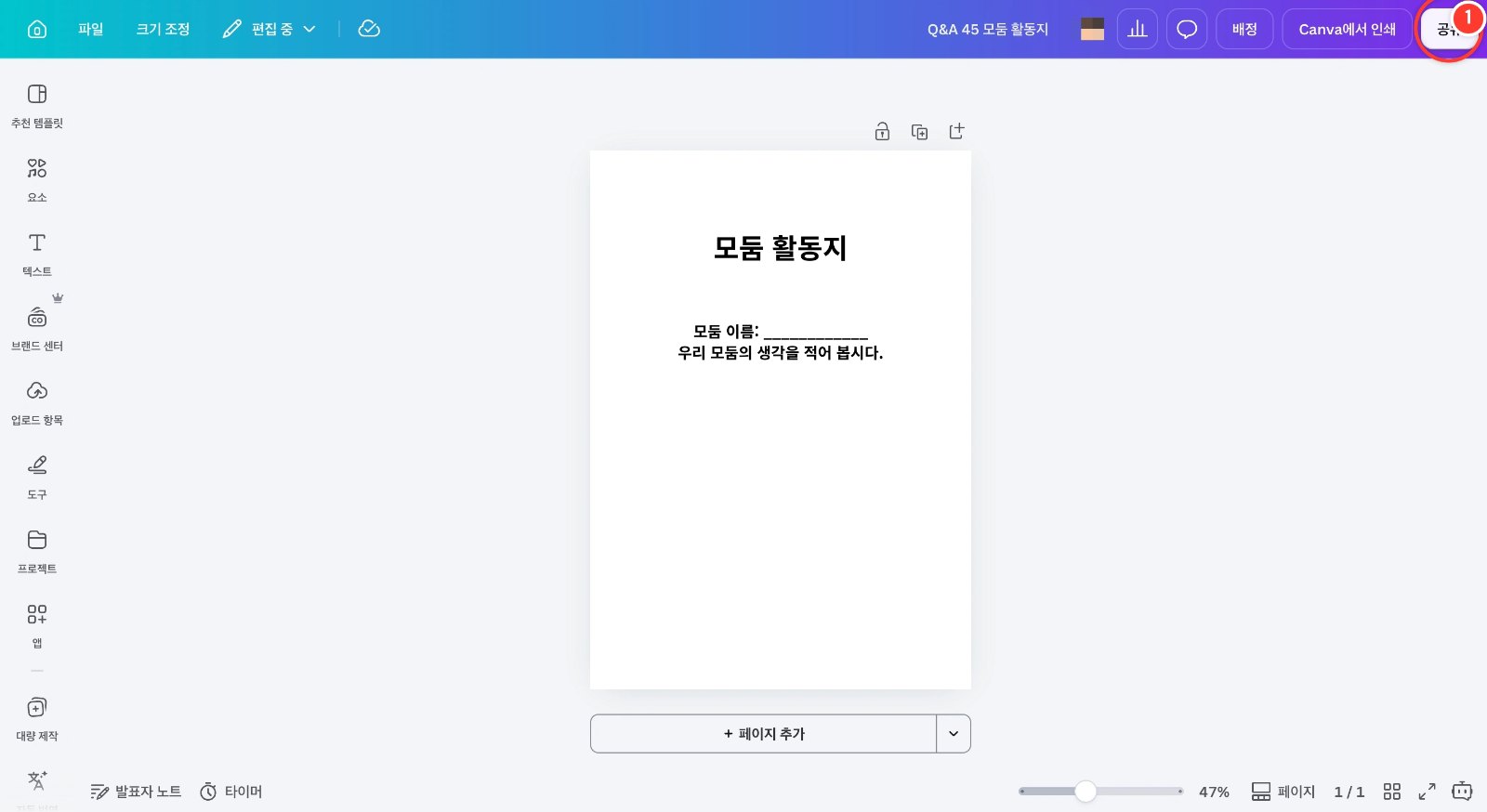Screen dimensions: 1487x812
Task: Open the 앱 apps panel
Action: coord(37,626)
